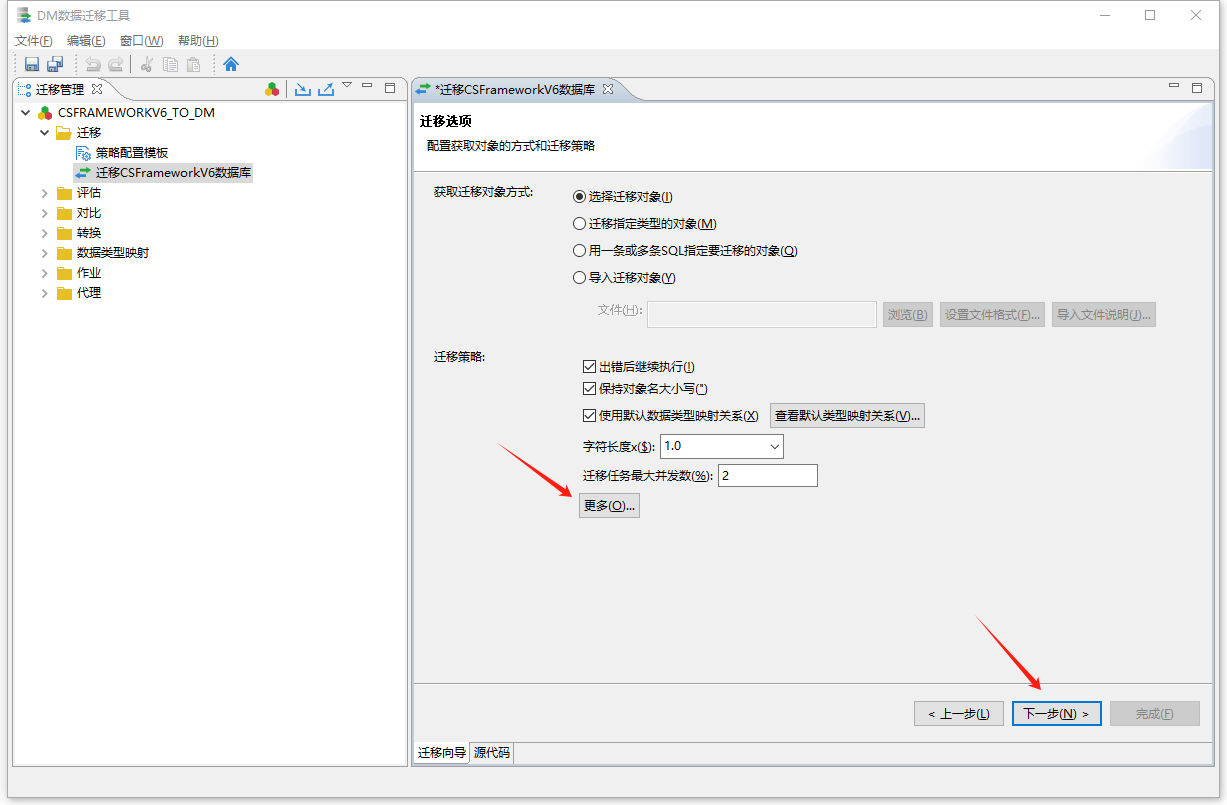Minimize the 迁移管理 panel
This screenshot has height=805, width=1227.
point(367,87)
